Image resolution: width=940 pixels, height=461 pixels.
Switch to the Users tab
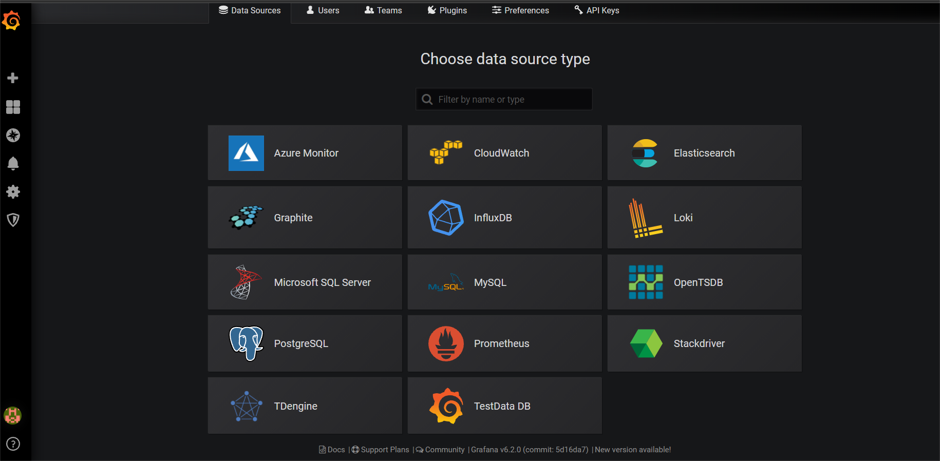click(323, 11)
